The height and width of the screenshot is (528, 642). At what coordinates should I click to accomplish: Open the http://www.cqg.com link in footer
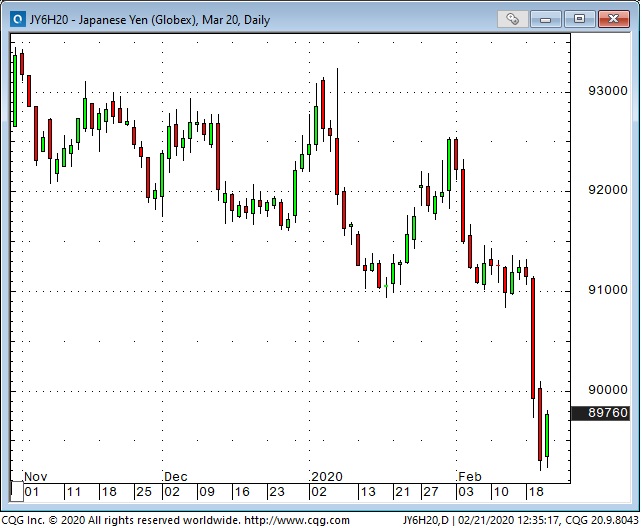point(297,521)
